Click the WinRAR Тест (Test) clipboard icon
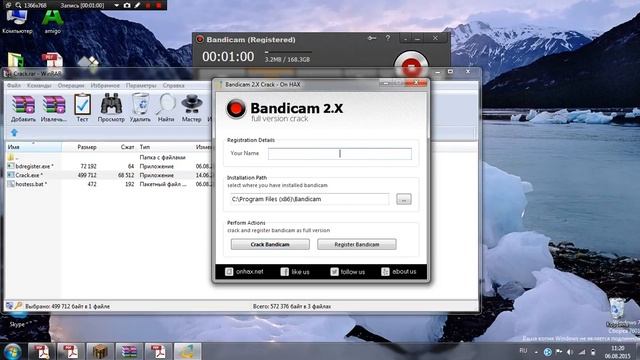The image size is (640, 360). click(82, 104)
